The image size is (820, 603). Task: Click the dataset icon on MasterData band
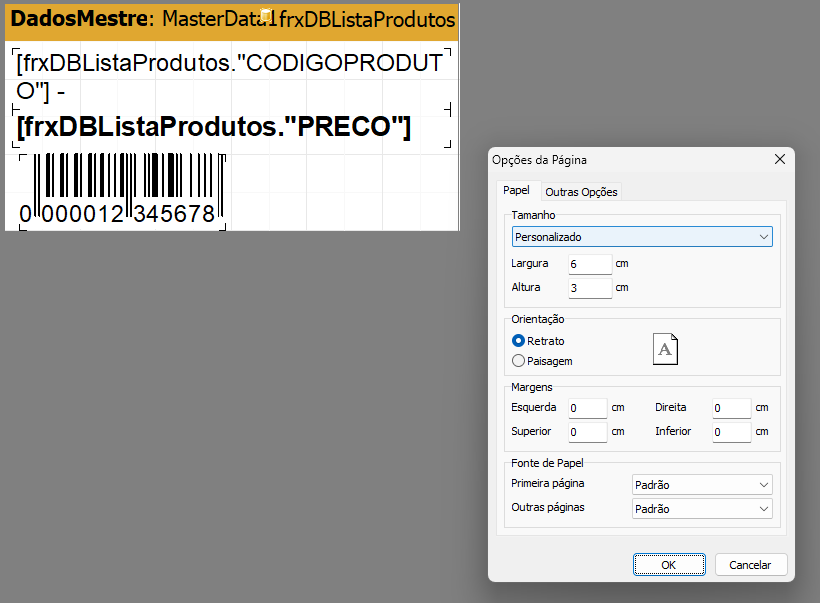[266, 16]
